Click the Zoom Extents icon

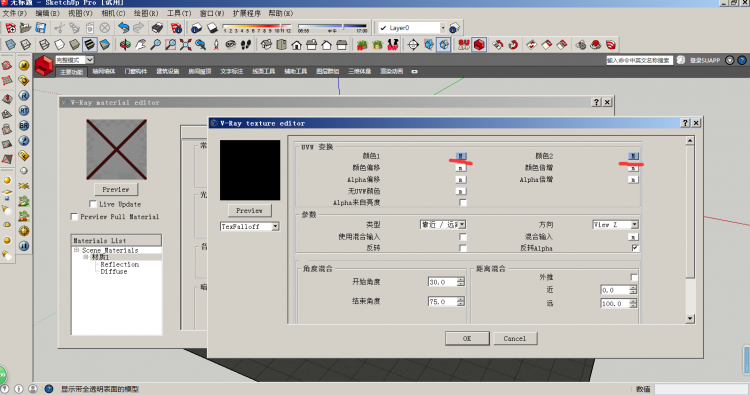186,45
